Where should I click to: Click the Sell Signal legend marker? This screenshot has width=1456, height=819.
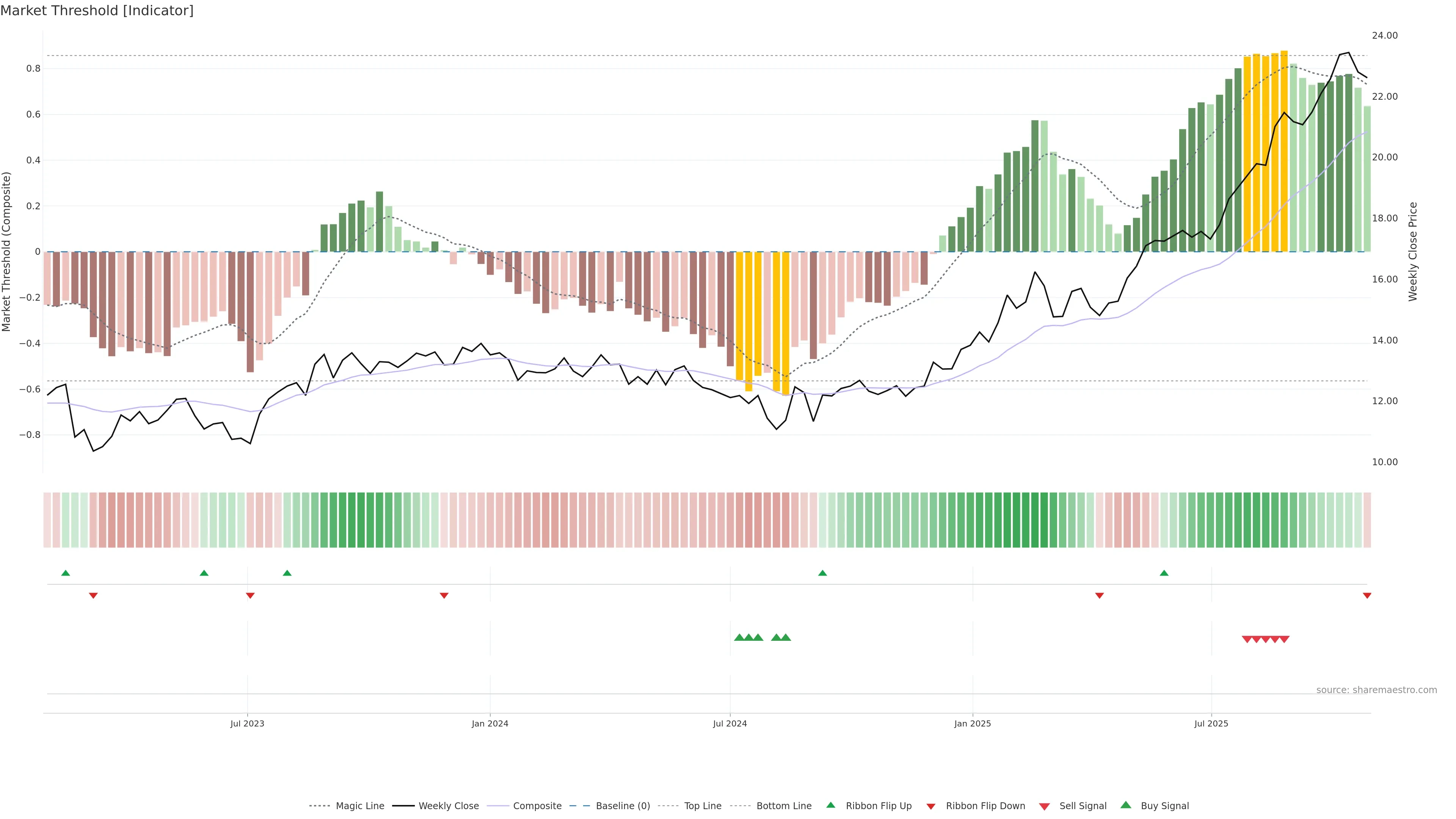click(1044, 806)
